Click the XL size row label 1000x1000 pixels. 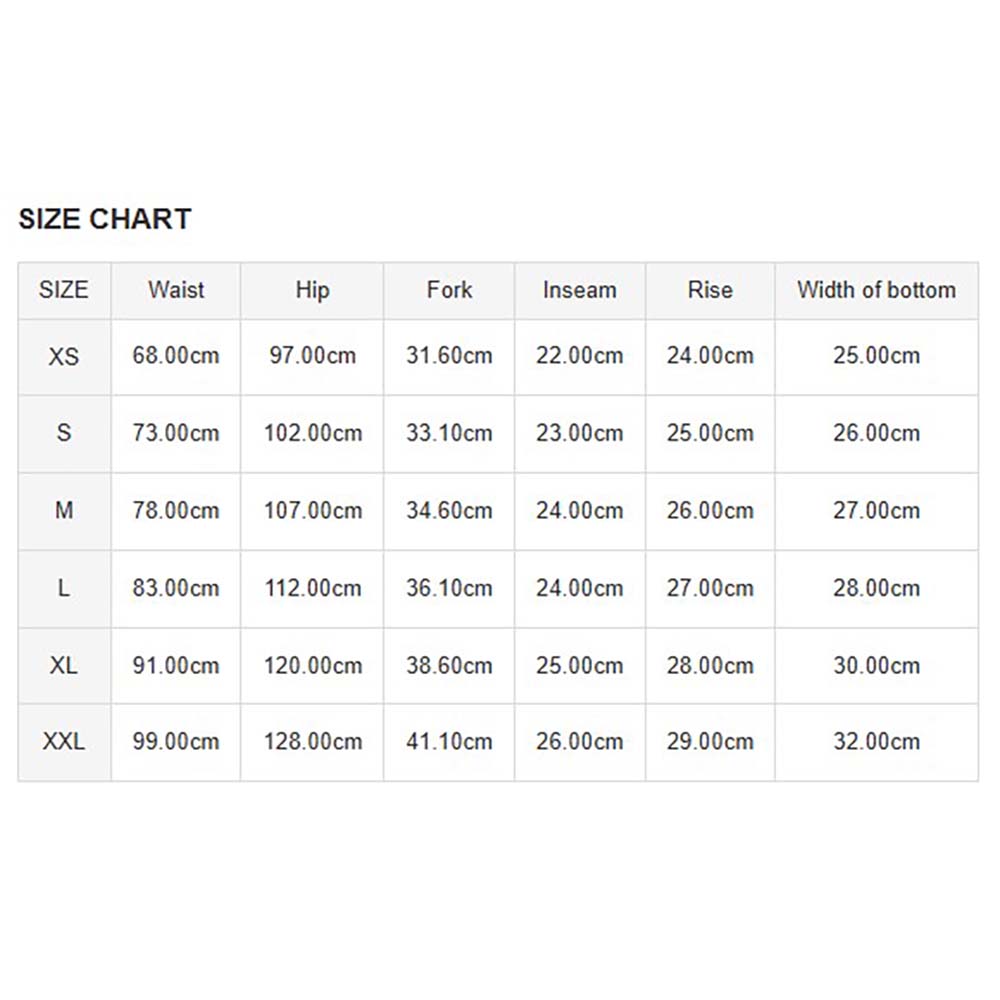tap(64, 666)
